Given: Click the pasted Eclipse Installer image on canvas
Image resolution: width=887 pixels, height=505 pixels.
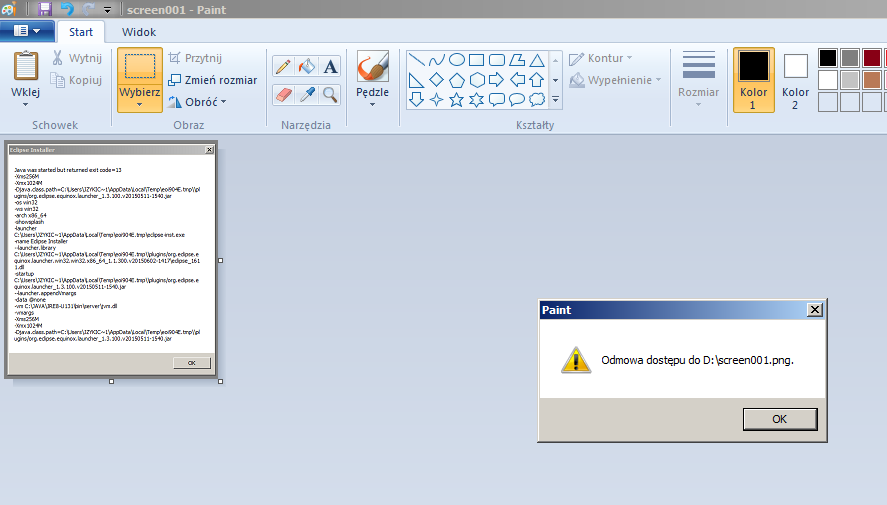Looking at the screenshot, I should 111,260.
